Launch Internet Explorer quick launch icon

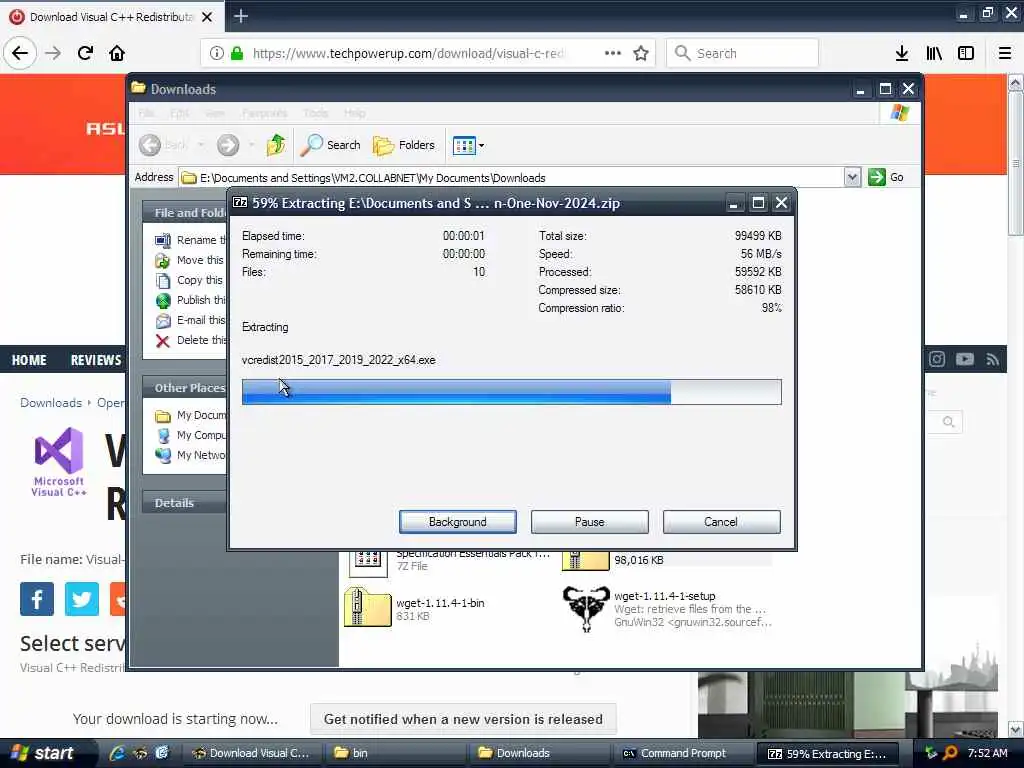pos(117,753)
